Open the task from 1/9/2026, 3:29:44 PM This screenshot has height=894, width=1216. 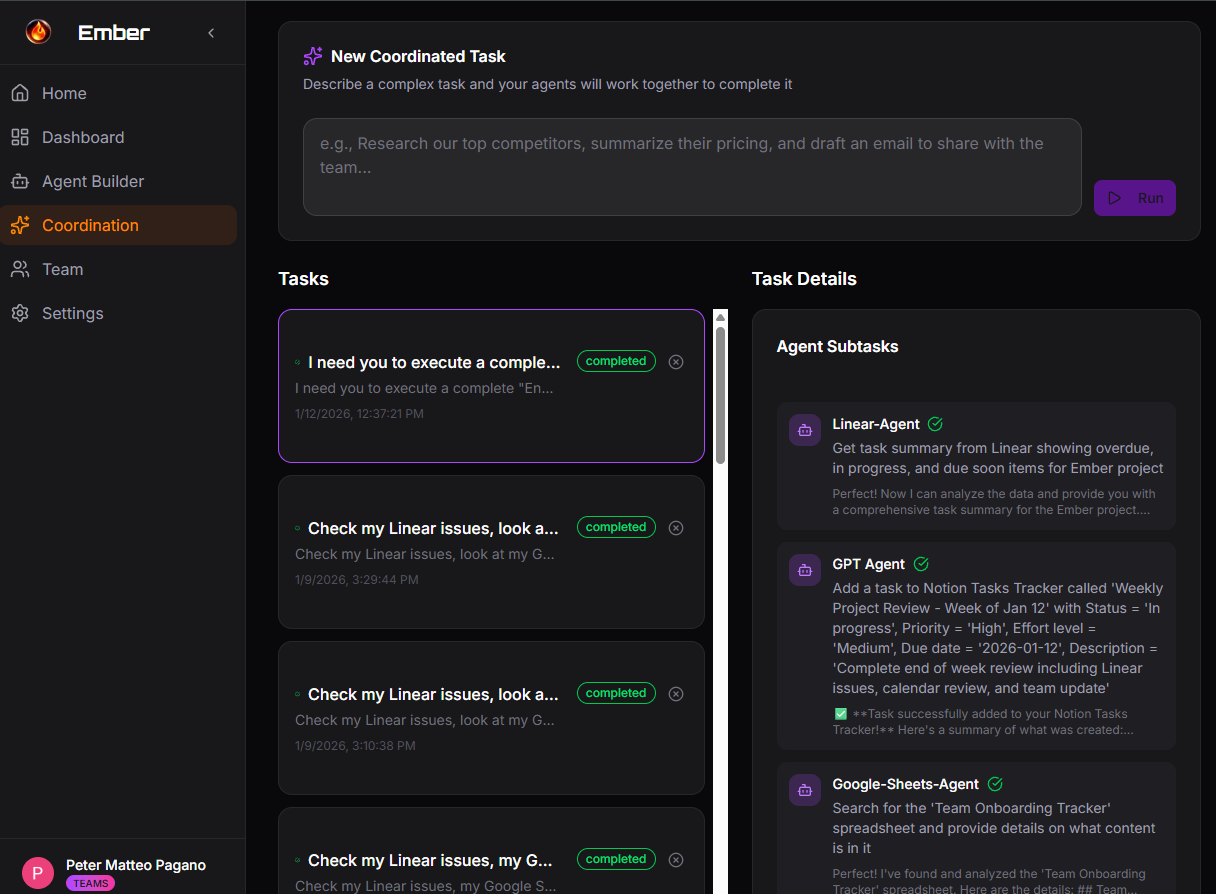[491, 552]
